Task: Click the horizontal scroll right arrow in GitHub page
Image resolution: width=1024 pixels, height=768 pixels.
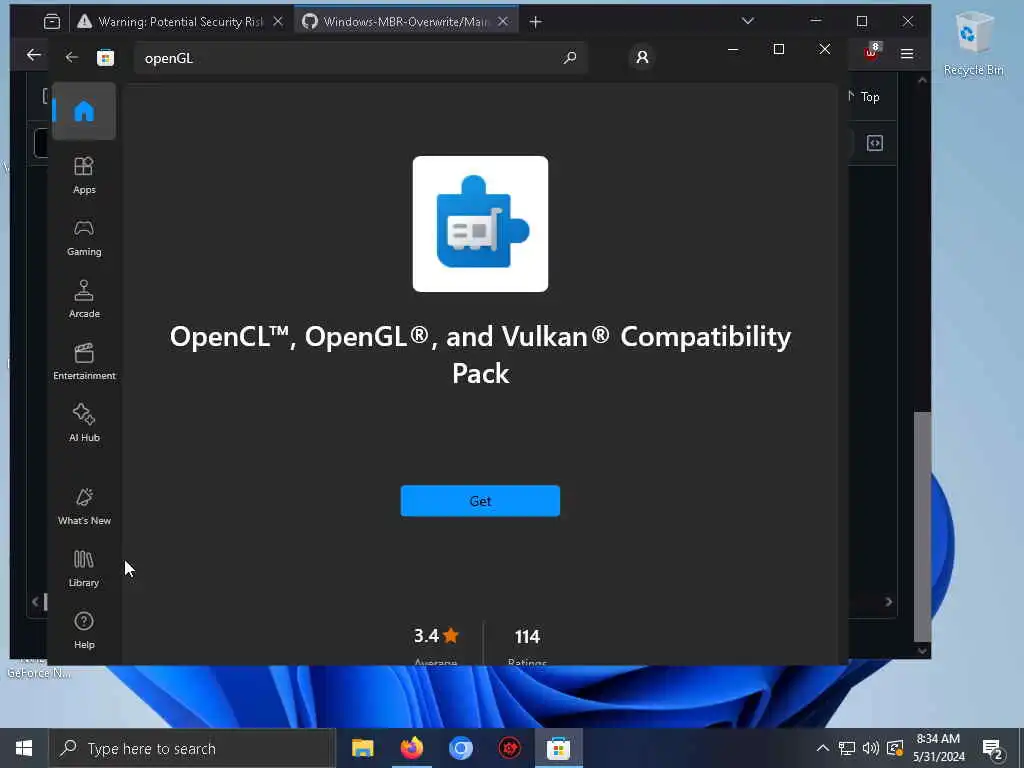Action: coord(889,601)
